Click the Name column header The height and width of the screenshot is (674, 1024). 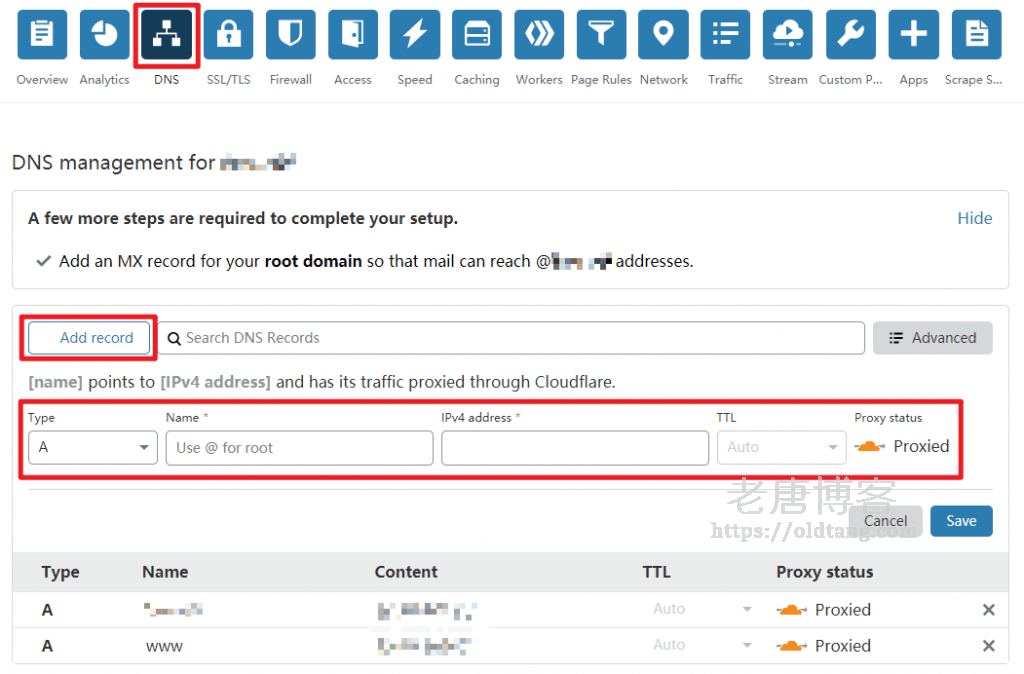(x=165, y=572)
